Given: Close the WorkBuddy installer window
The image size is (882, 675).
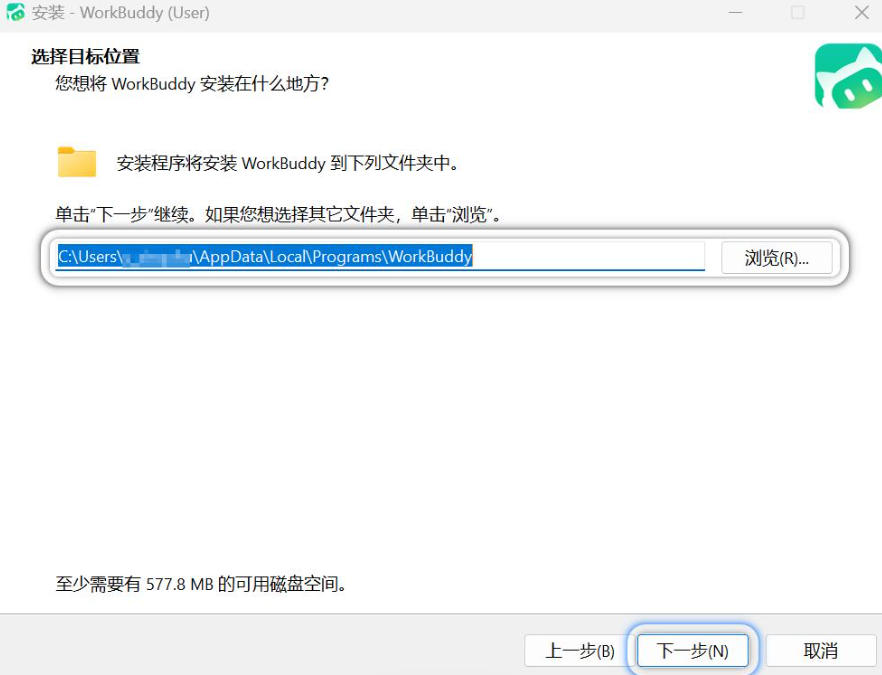Looking at the screenshot, I should click(862, 12).
